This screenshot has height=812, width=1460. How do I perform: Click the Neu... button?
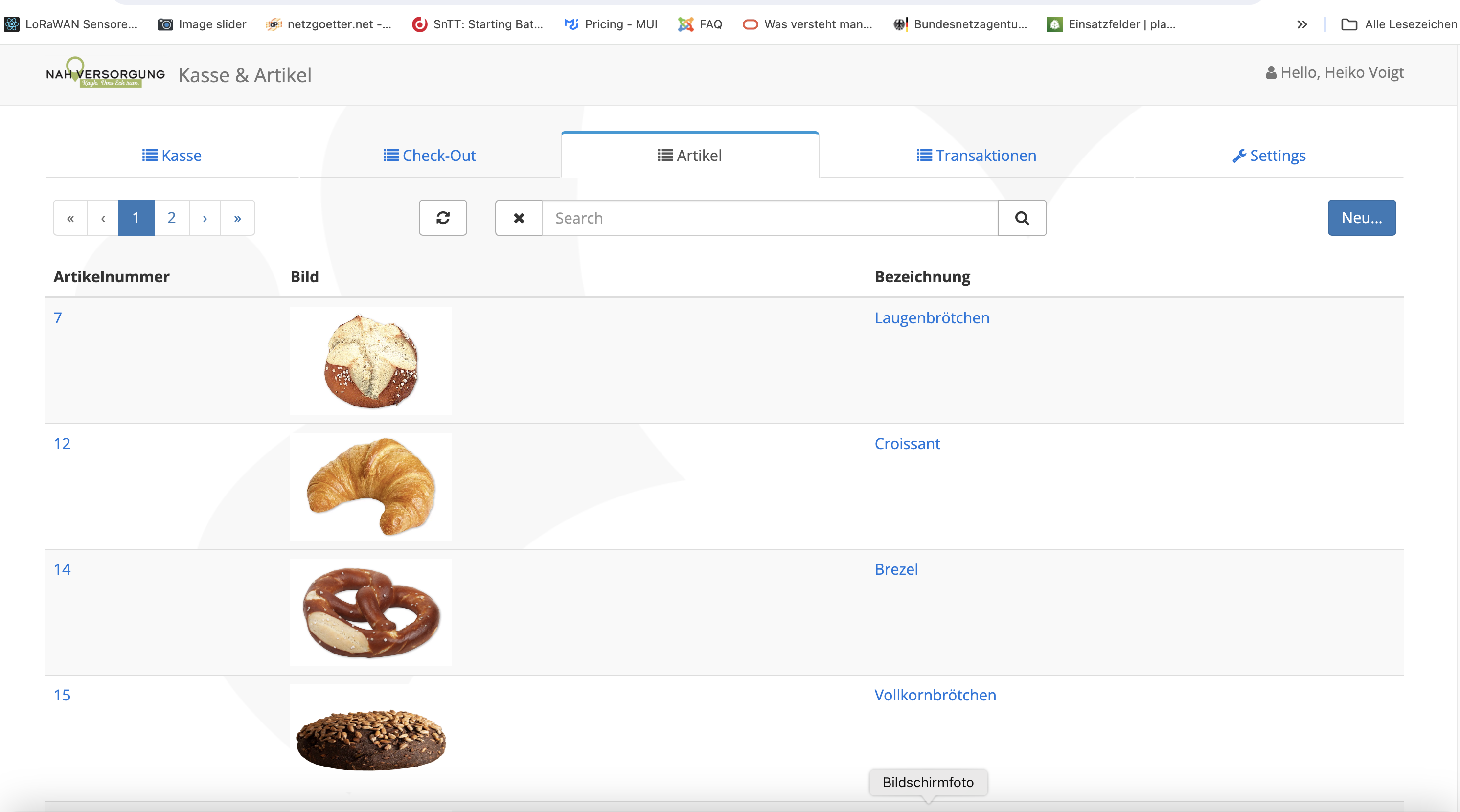pyautogui.click(x=1361, y=218)
